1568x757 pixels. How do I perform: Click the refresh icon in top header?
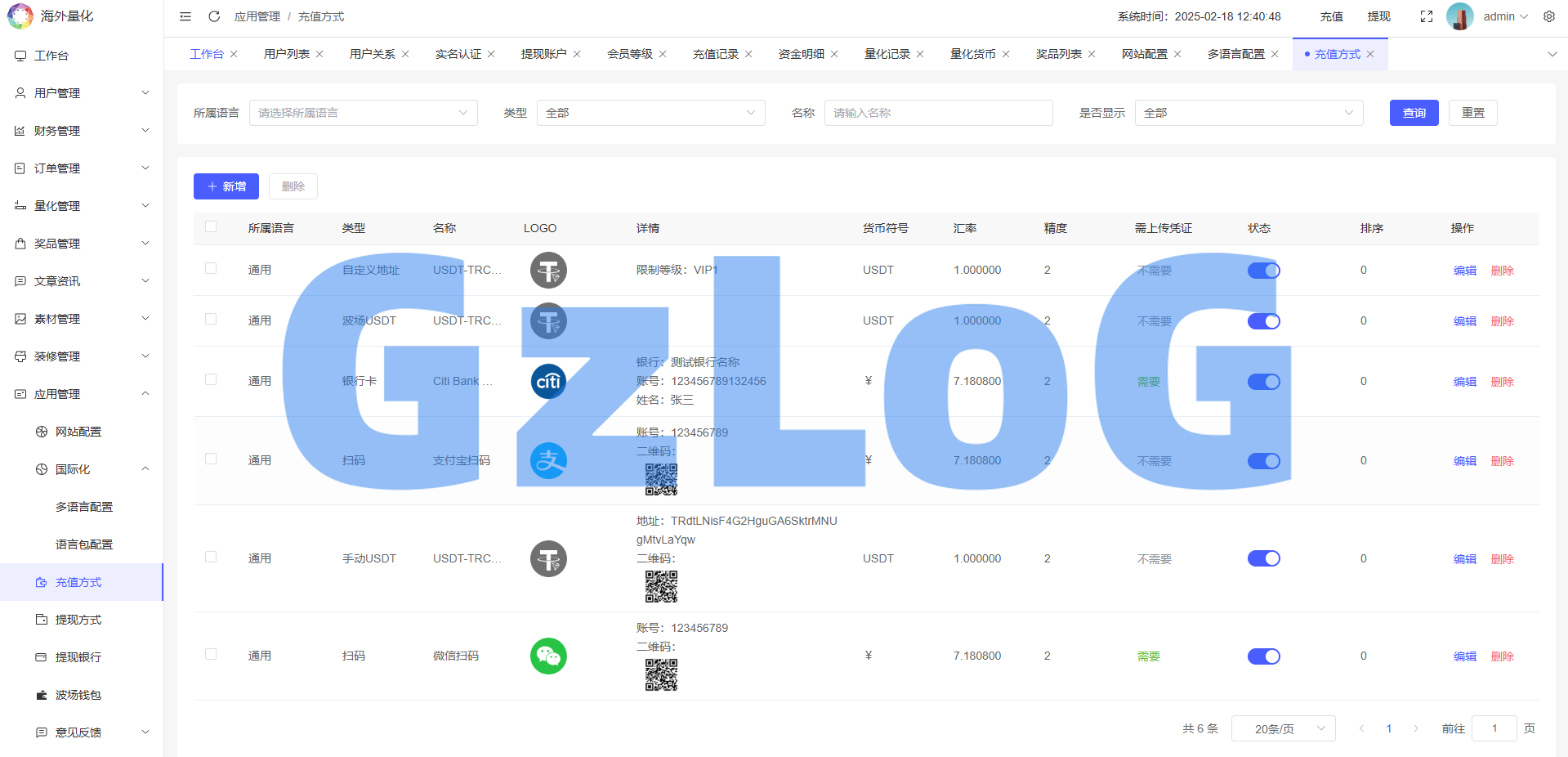click(x=214, y=16)
